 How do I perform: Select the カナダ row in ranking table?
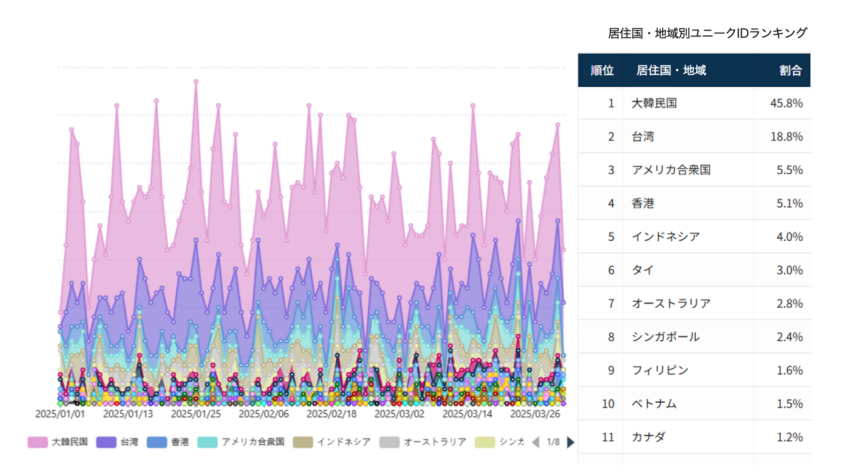coord(694,437)
